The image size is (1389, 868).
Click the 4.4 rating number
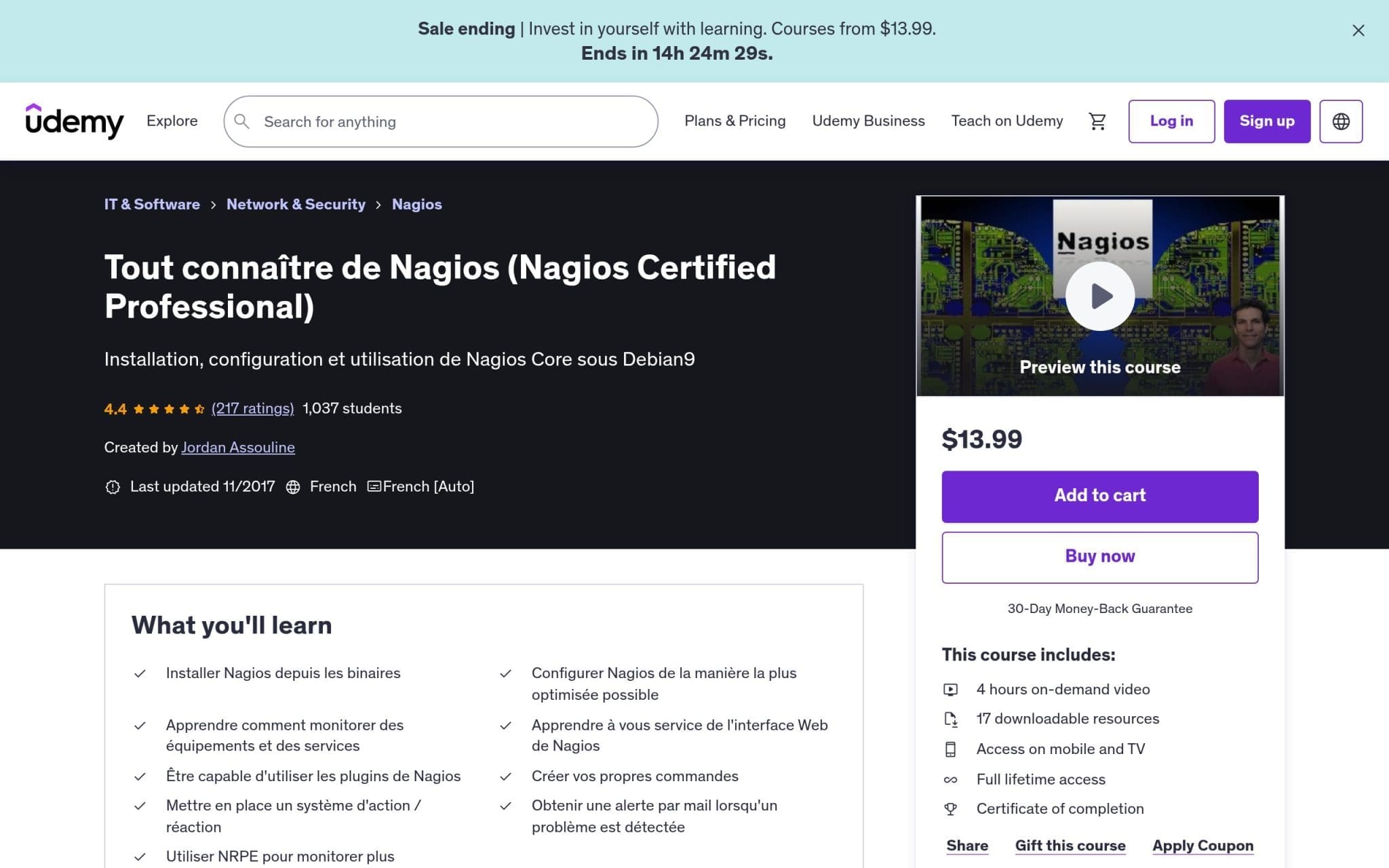[115, 409]
